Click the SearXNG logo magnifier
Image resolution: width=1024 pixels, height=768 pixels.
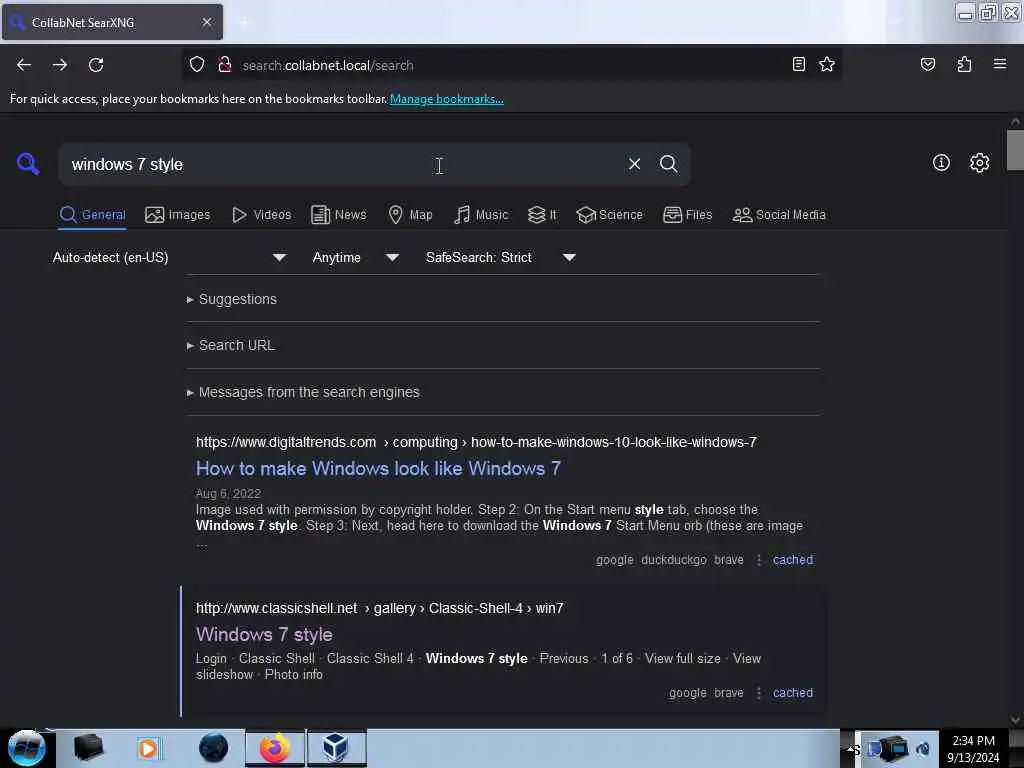(27, 163)
